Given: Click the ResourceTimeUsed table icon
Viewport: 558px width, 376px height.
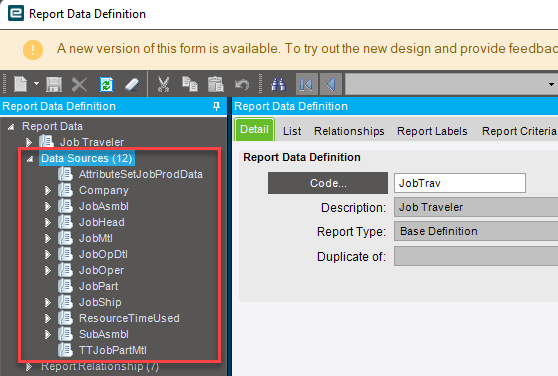Looking at the screenshot, I should pos(65,318).
